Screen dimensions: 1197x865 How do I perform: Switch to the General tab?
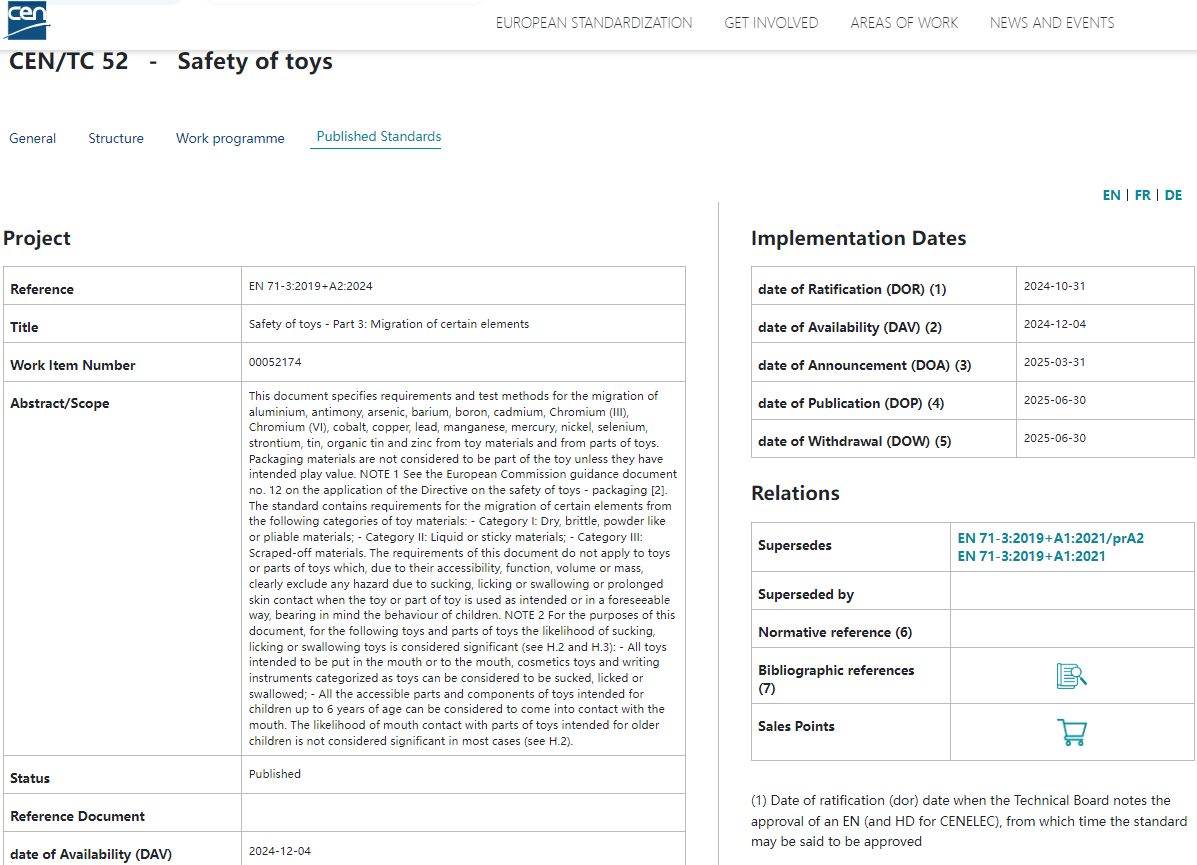[33, 138]
